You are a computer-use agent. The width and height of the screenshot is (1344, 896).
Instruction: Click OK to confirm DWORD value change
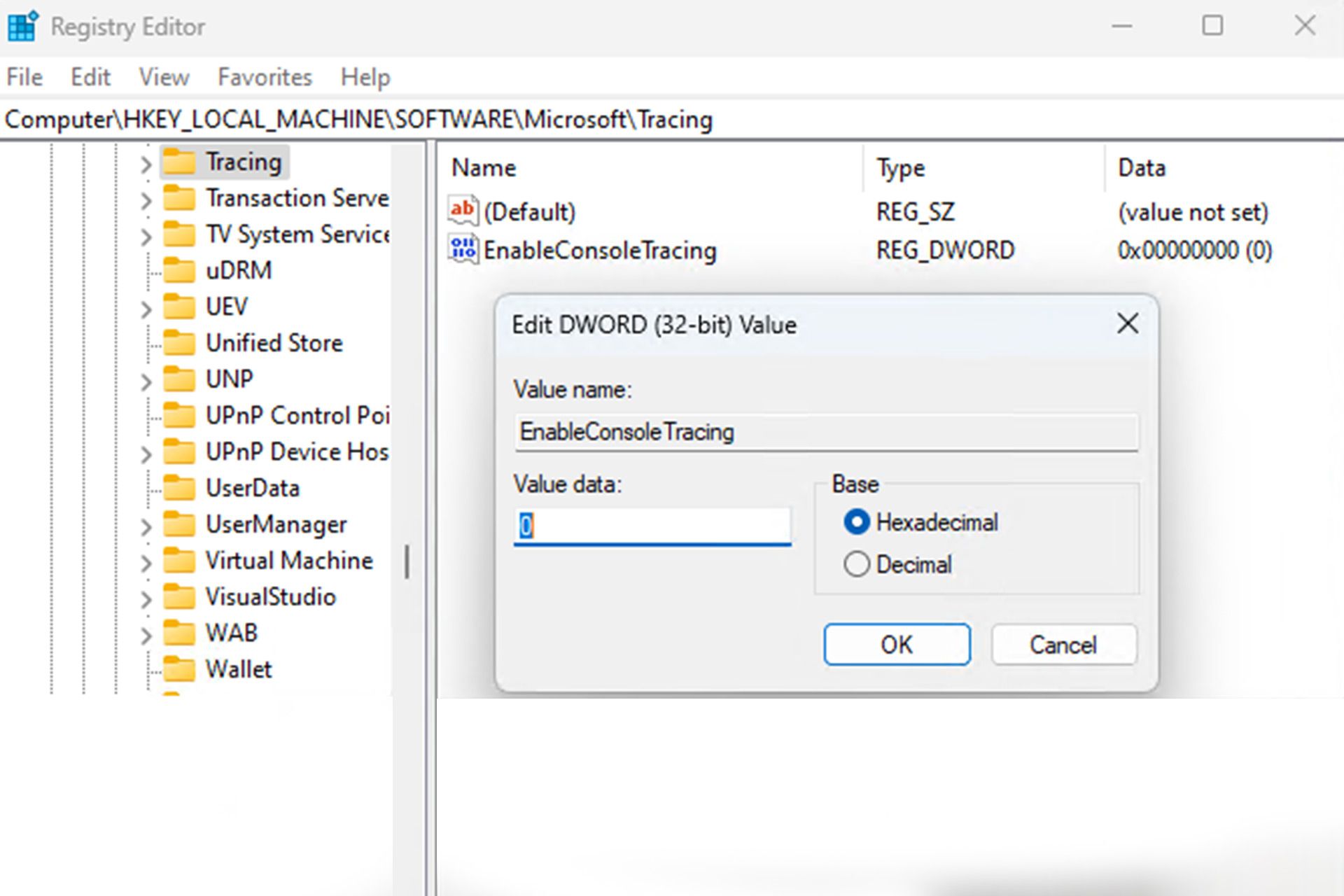(897, 644)
